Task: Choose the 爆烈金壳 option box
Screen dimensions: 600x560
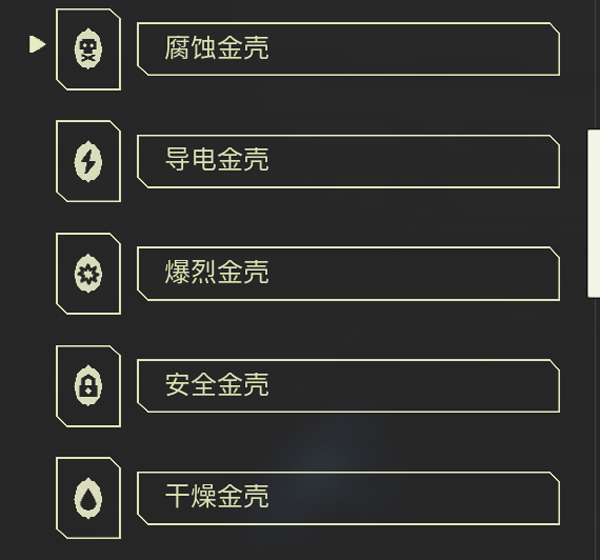Action: (x=348, y=273)
